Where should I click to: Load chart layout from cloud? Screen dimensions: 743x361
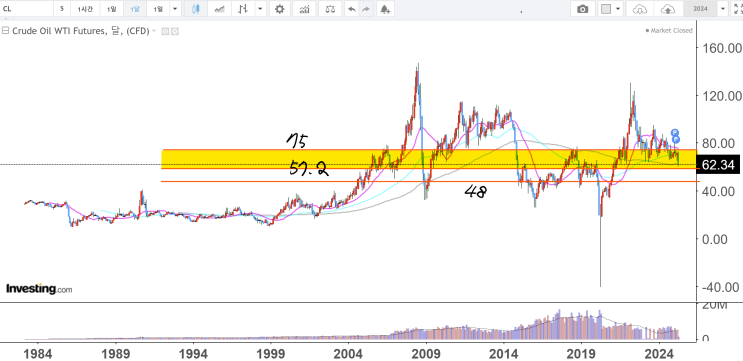coord(640,9)
